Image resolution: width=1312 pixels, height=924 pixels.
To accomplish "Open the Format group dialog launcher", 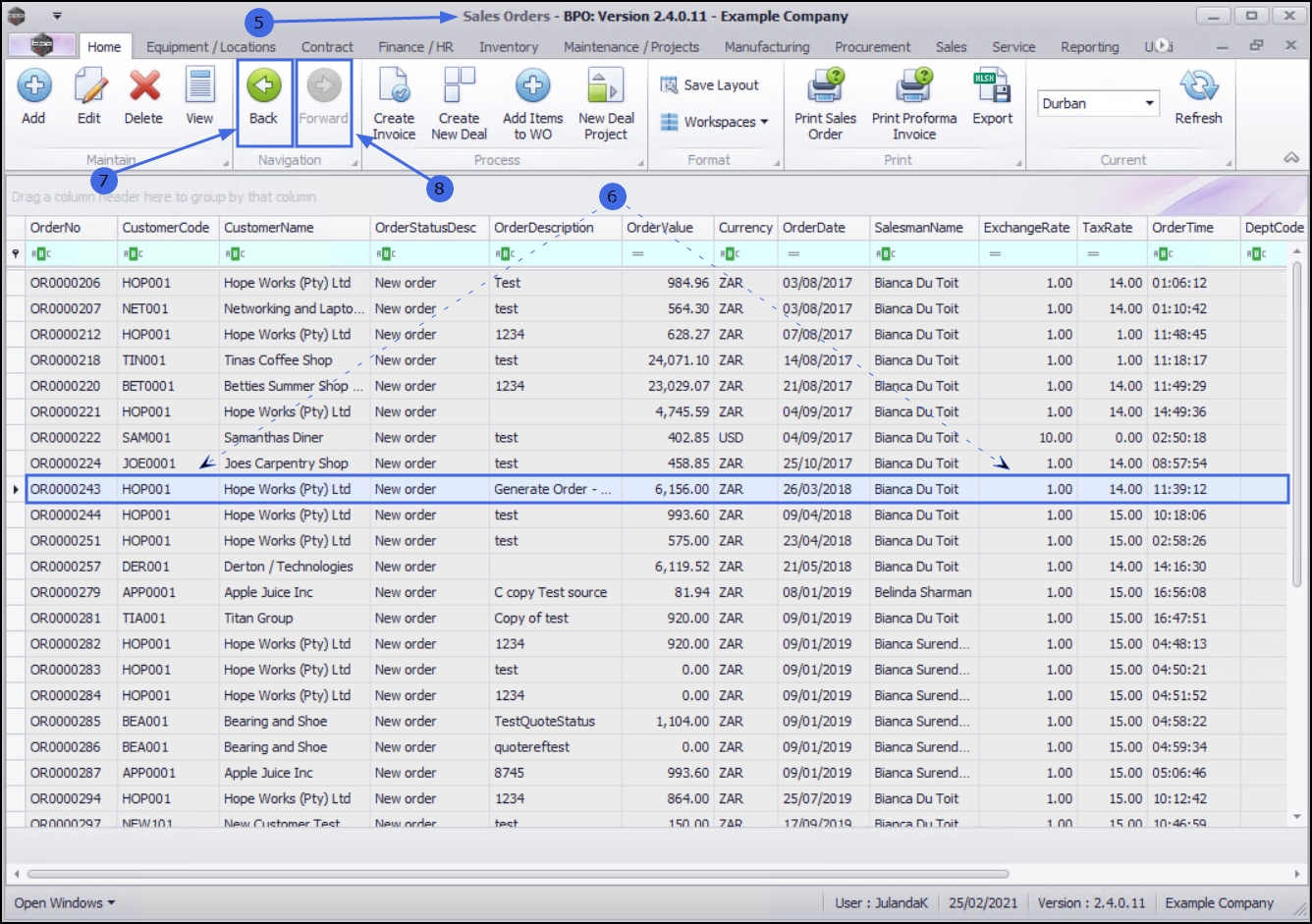I will (778, 163).
